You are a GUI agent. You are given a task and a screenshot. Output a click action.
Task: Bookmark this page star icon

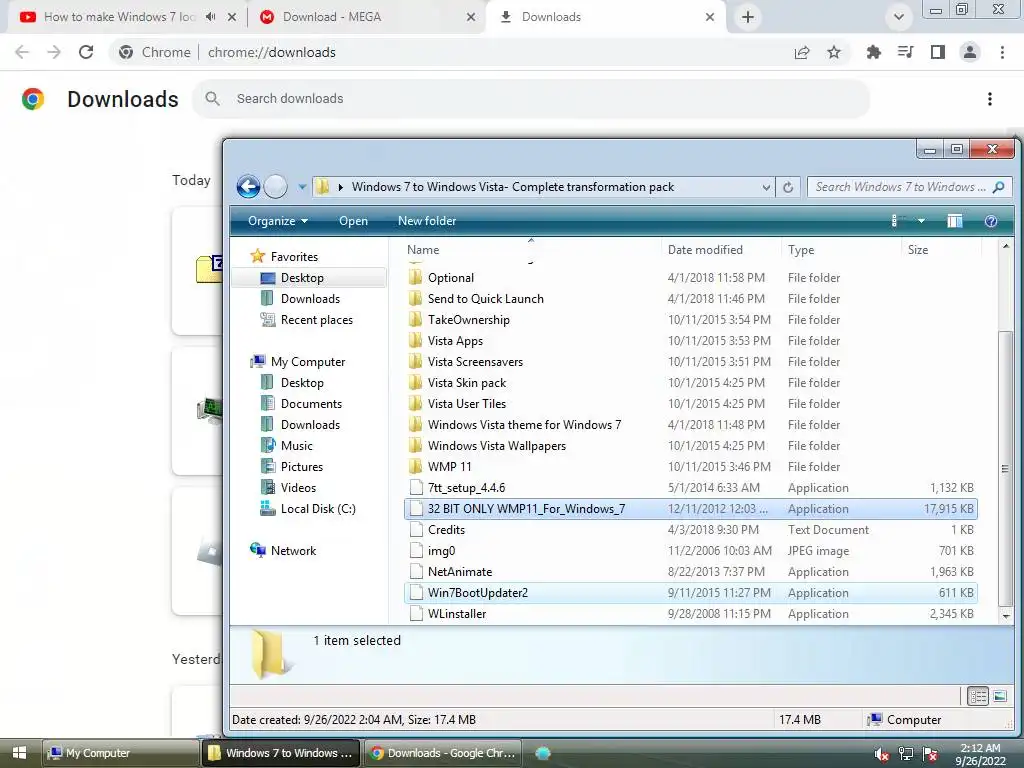(834, 52)
